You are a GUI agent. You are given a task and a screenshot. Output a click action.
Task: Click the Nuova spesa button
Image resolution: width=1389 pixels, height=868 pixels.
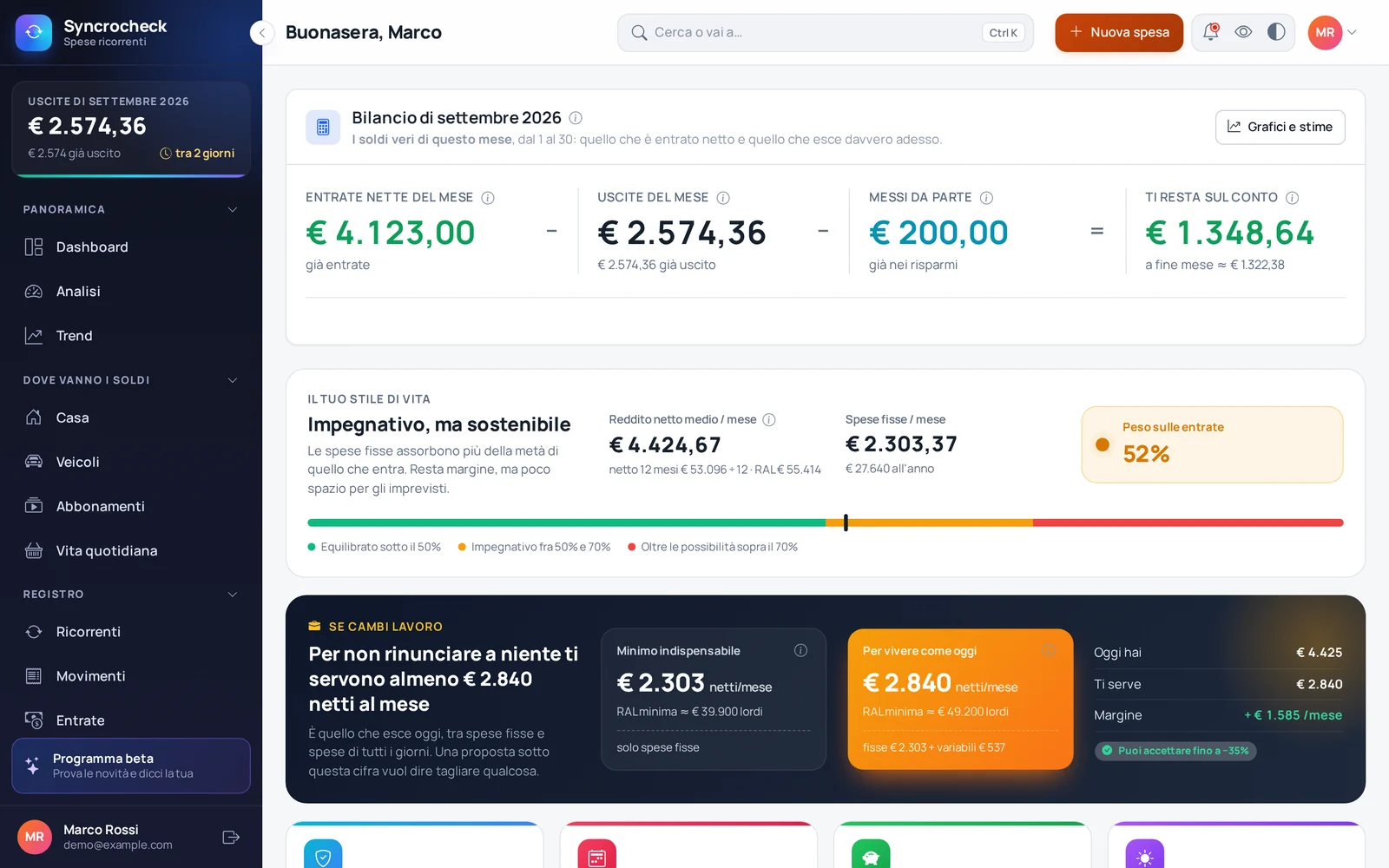(1119, 32)
